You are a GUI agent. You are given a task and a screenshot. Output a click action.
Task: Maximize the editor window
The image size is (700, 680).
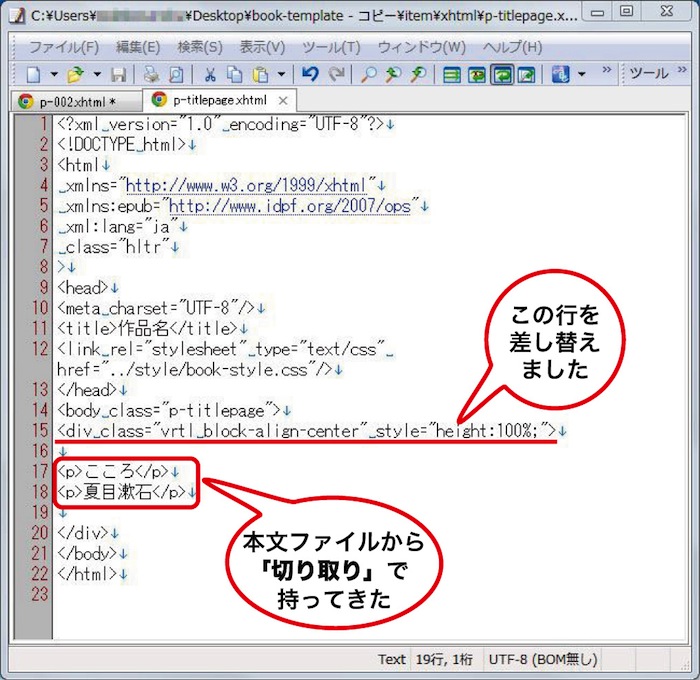click(x=626, y=12)
